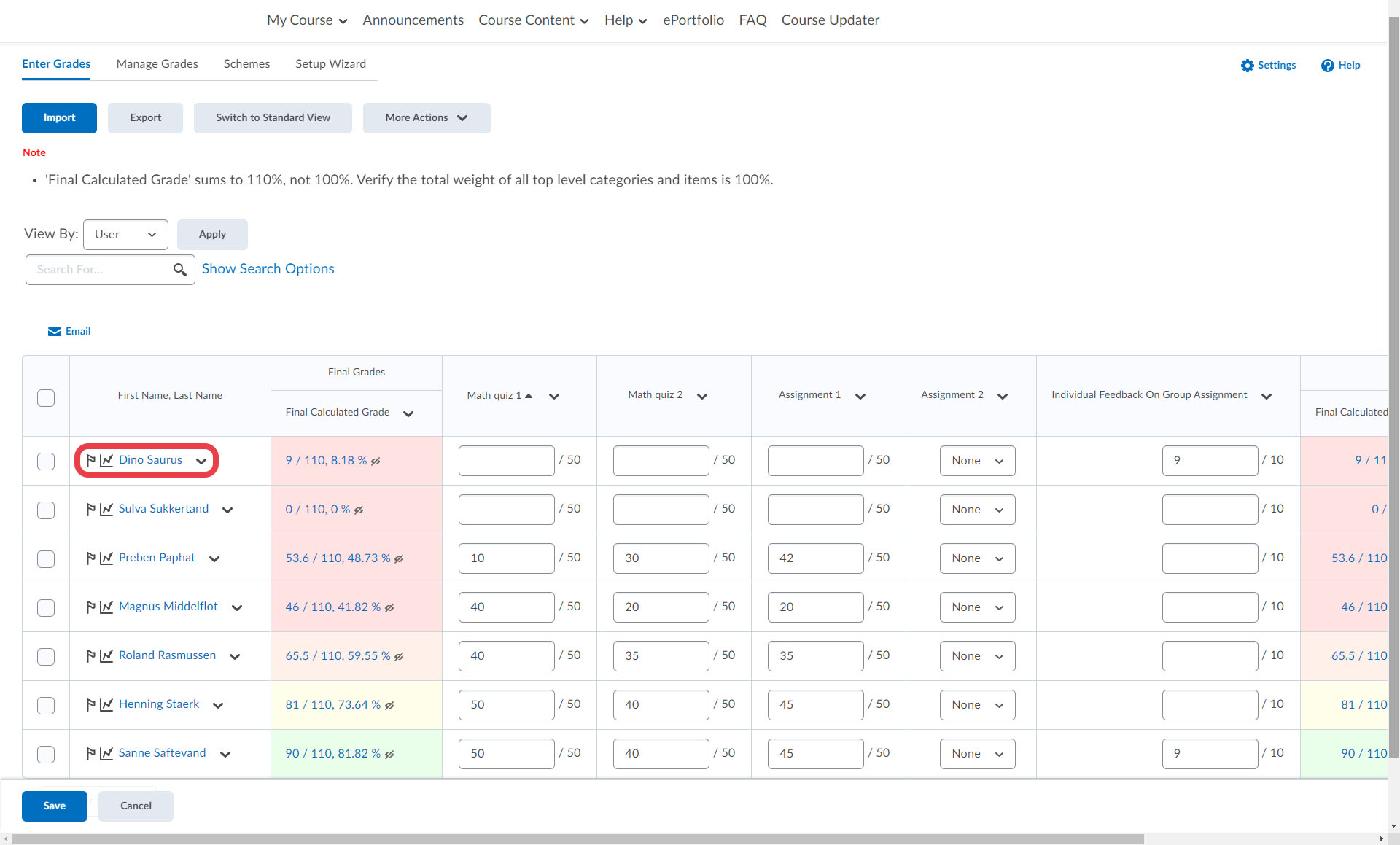
Task: Check the select-all checkbox in the header
Action: (x=46, y=398)
